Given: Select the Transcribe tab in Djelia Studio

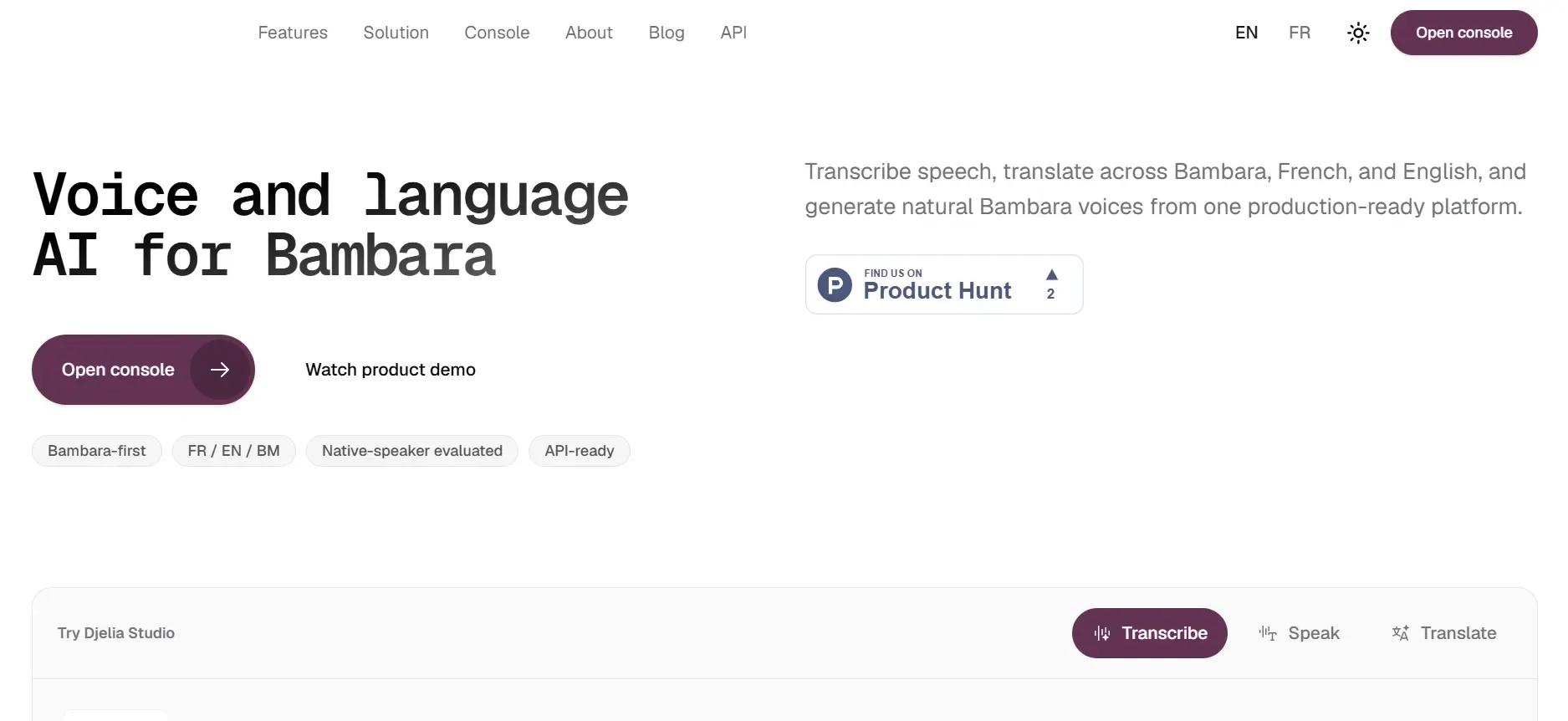Looking at the screenshot, I should click(1150, 633).
